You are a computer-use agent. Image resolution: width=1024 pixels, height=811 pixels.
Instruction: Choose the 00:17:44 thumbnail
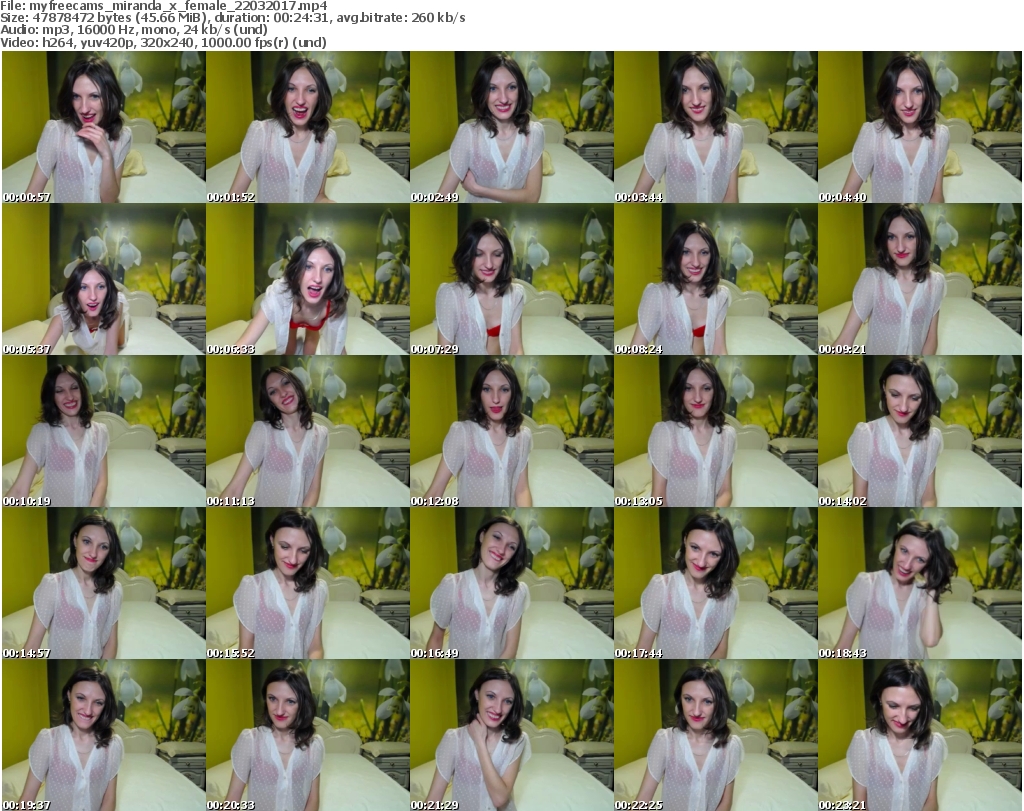716,583
